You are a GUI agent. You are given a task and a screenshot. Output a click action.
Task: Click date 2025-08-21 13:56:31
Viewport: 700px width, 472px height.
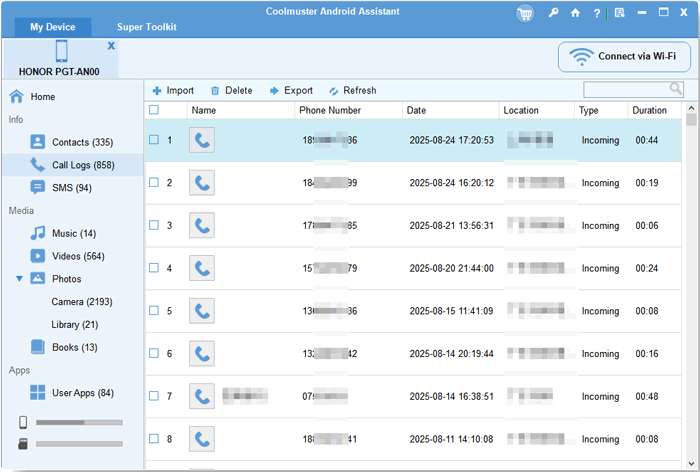451,226
